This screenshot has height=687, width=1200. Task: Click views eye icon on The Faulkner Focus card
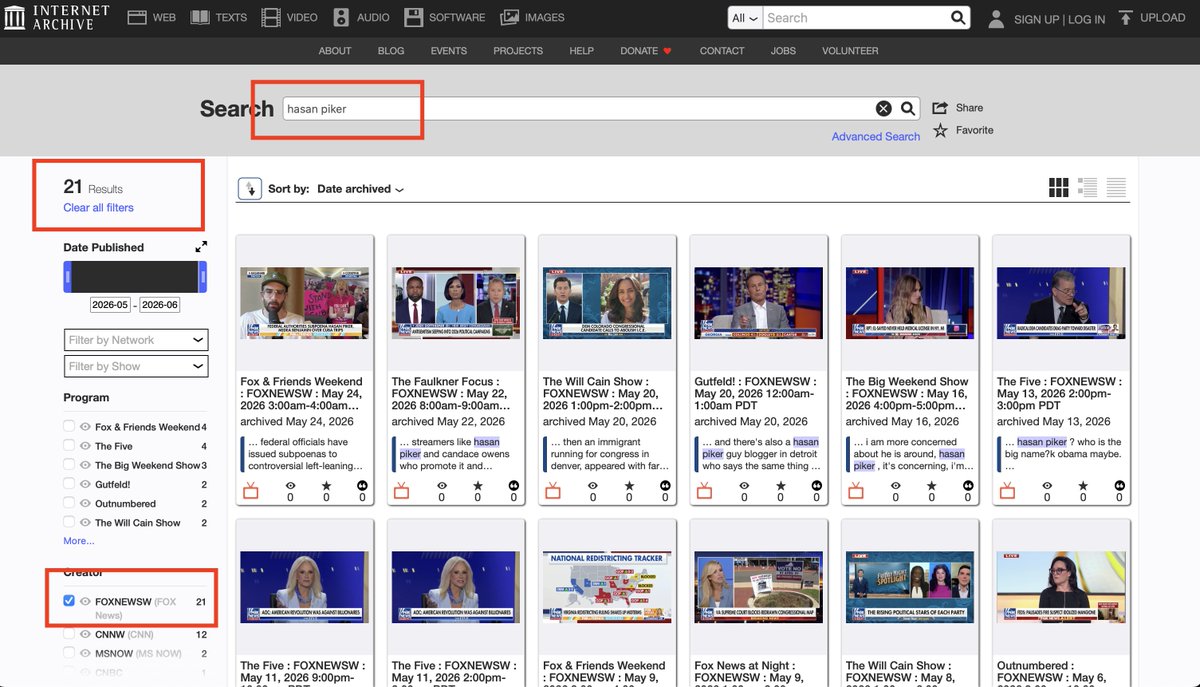tap(441, 486)
